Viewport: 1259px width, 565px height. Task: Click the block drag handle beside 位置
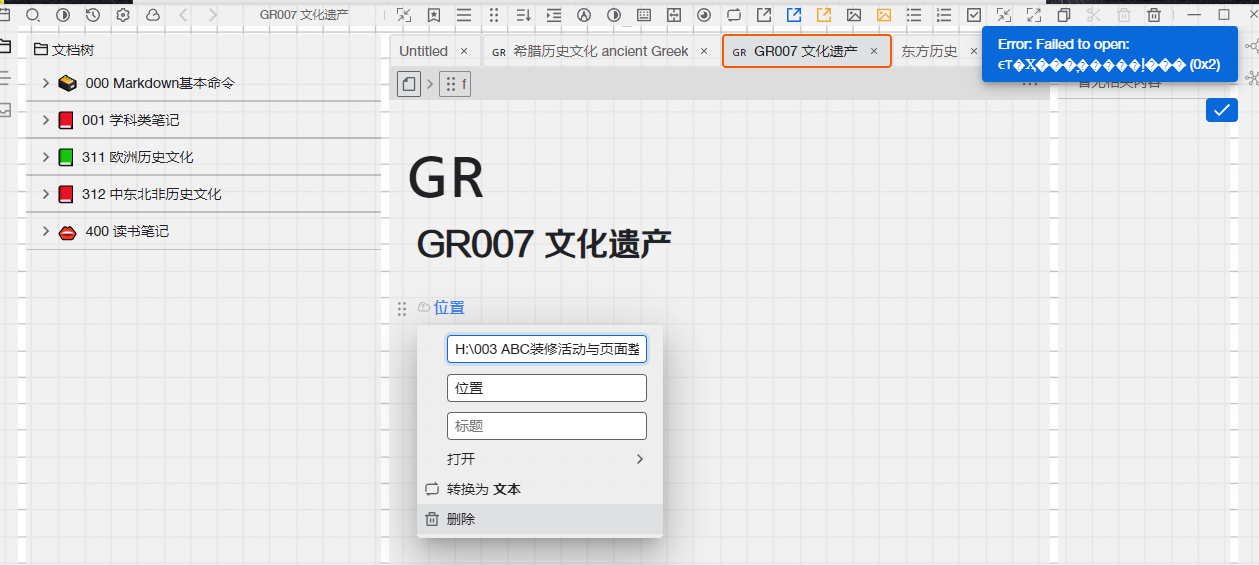coord(402,309)
